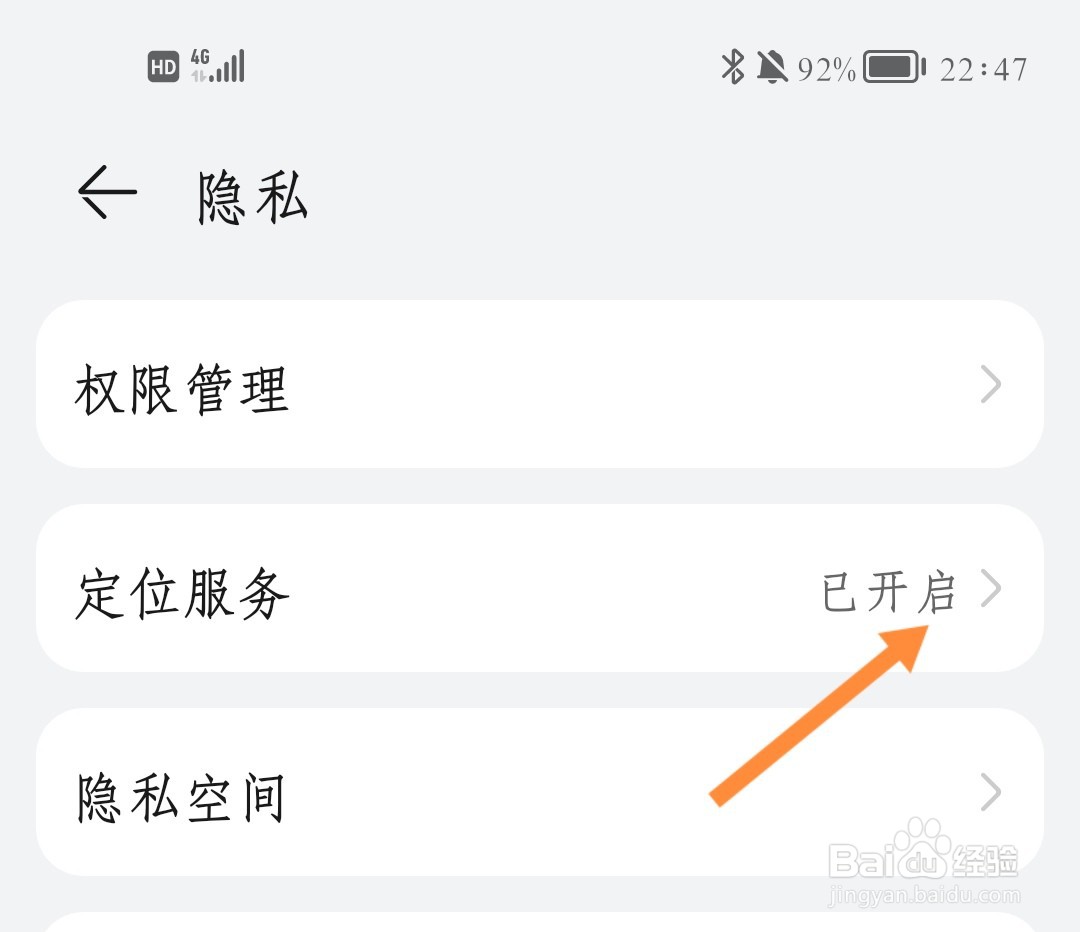Click the Bluetooth status icon
1080x932 pixels.
coord(733,67)
